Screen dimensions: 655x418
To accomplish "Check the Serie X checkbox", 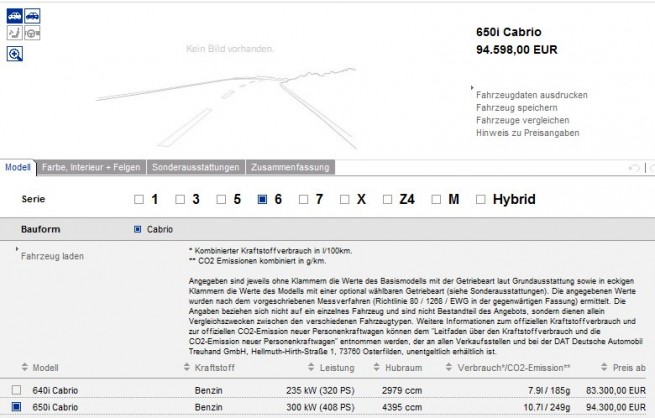I will tap(344, 199).
